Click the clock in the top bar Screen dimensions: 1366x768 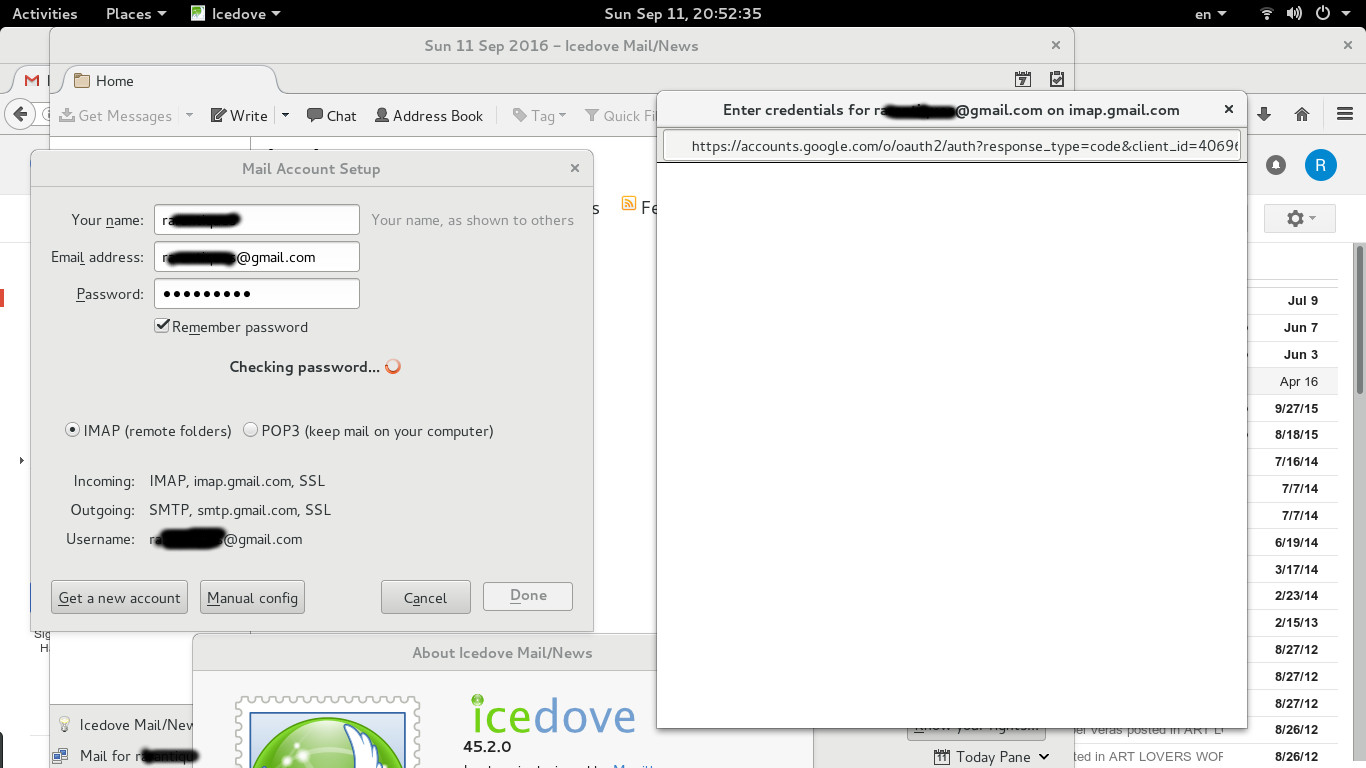point(683,14)
